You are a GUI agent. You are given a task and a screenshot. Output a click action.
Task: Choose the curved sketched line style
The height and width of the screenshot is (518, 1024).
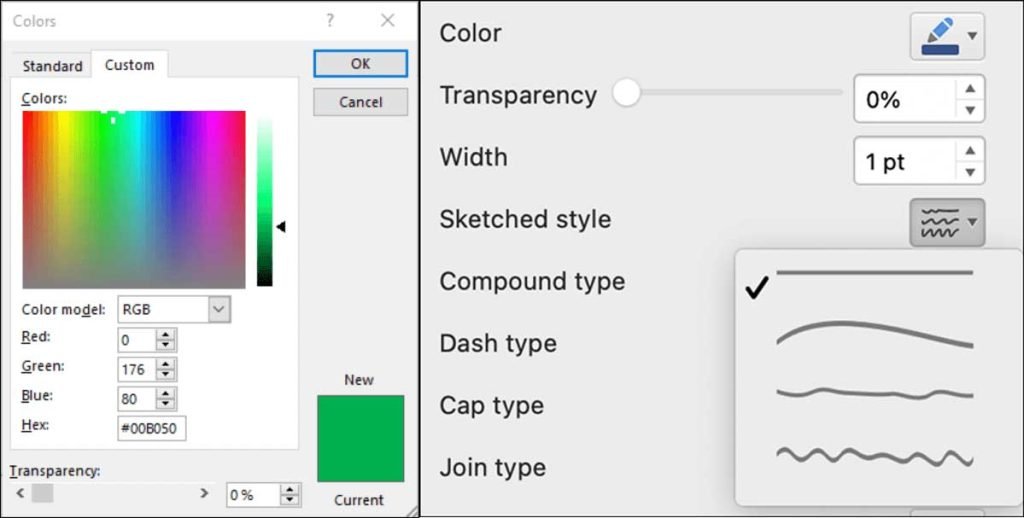pyautogui.click(x=874, y=334)
